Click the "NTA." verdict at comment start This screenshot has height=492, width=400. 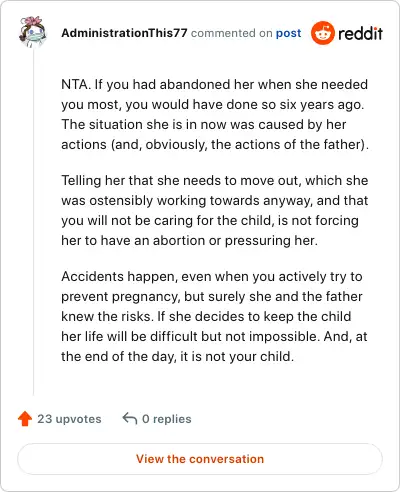coord(76,84)
